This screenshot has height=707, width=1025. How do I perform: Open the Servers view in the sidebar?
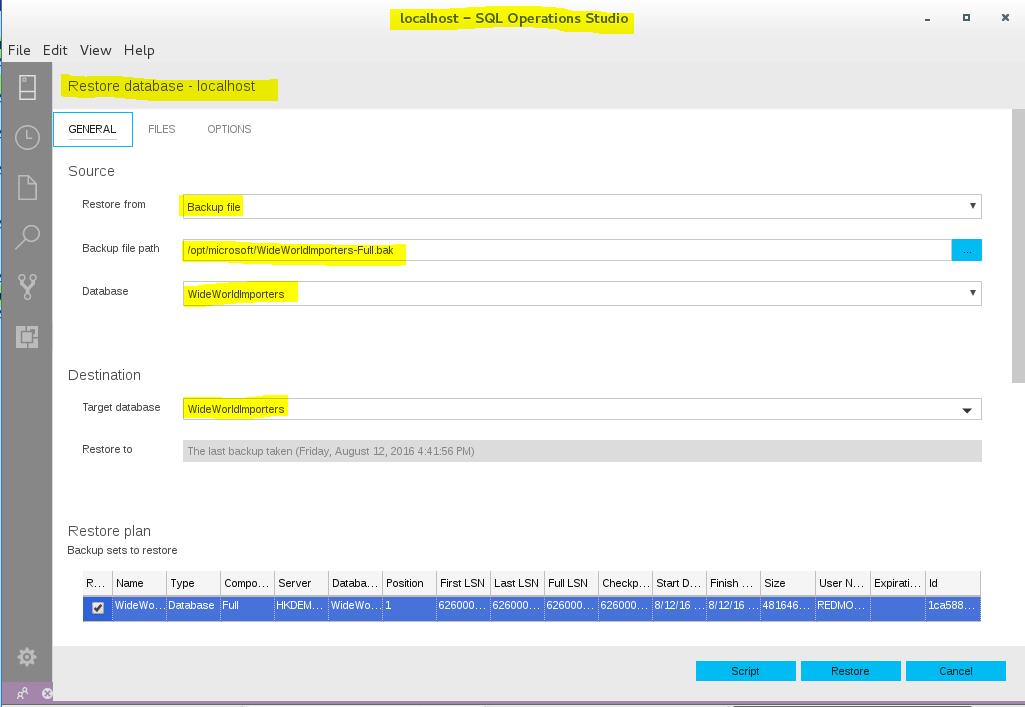pyautogui.click(x=27, y=88)
